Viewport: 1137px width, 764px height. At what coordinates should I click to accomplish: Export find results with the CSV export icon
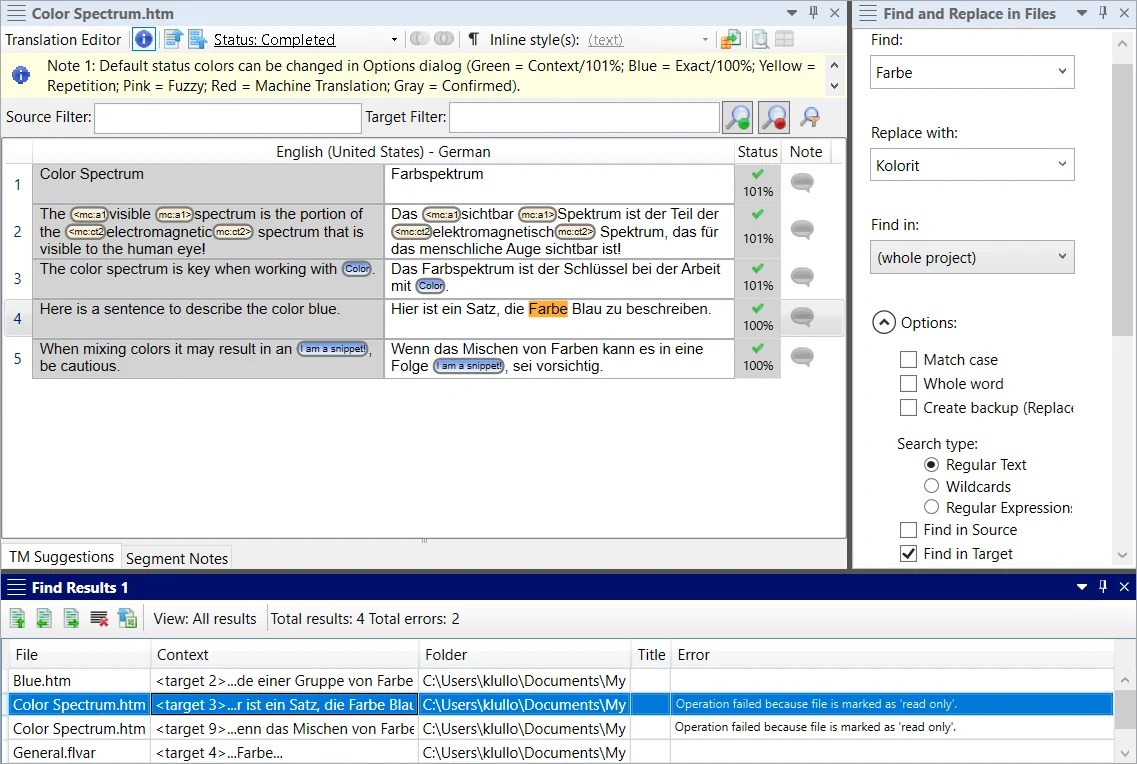(x=127, y=618)
